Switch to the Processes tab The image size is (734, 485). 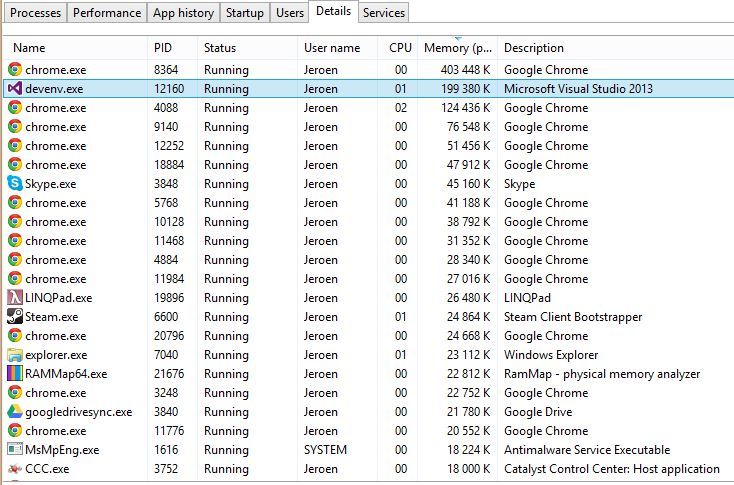(36, 13)
